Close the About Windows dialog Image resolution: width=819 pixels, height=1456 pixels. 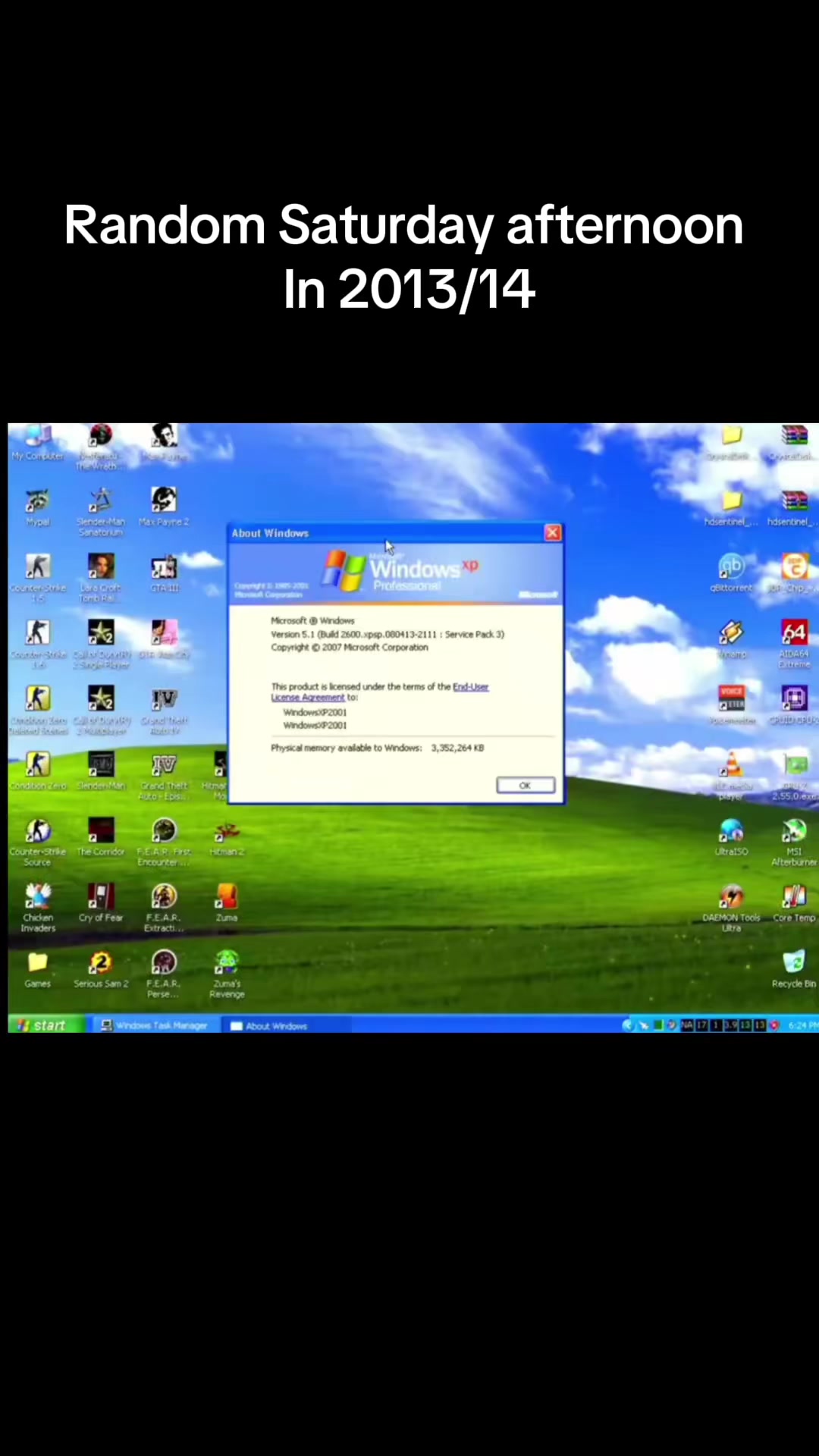[x=553, y=533]
